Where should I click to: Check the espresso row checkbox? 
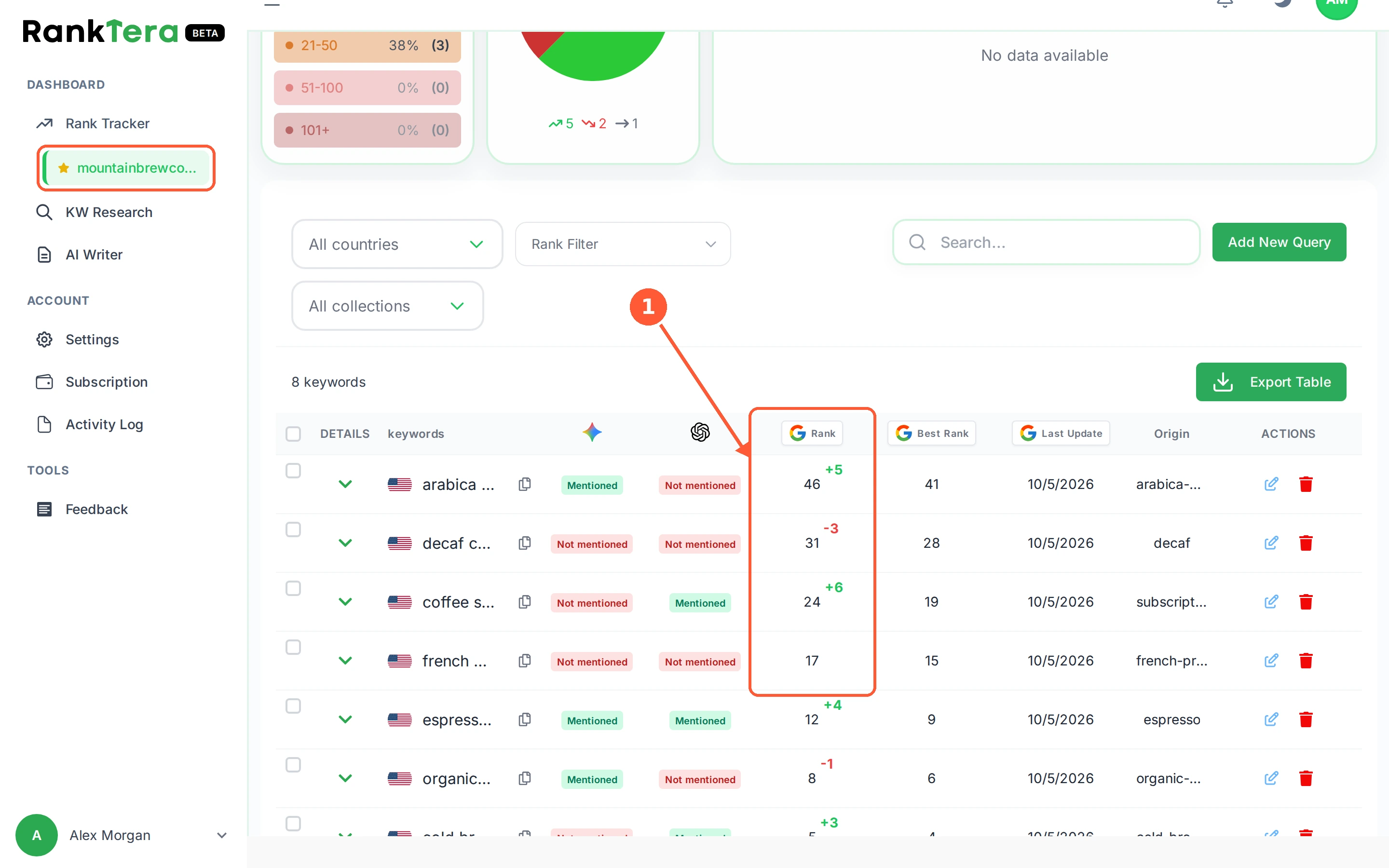click(293, 706)
